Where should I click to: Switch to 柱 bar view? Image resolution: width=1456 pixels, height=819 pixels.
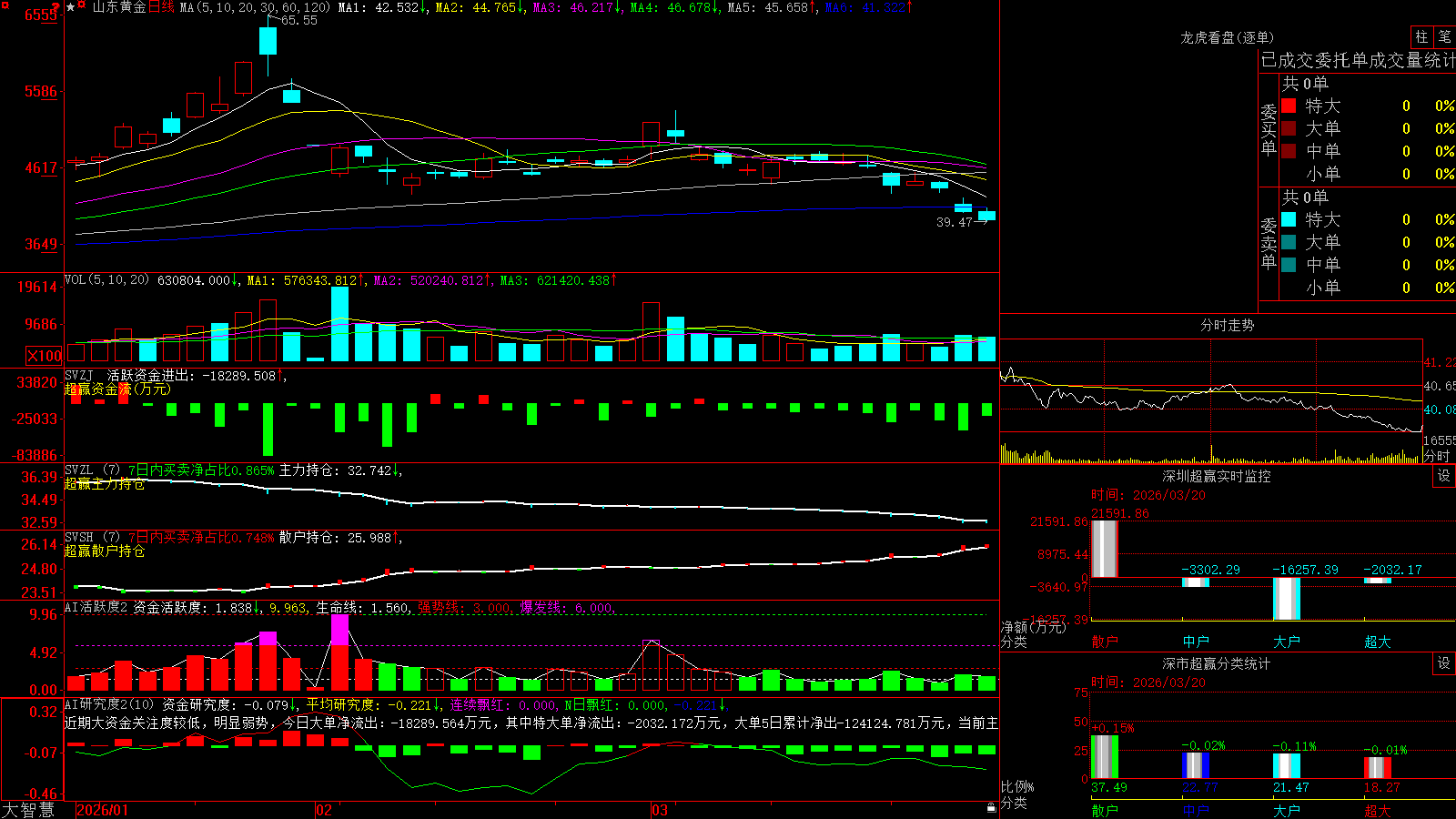(x=1421, y=36)
